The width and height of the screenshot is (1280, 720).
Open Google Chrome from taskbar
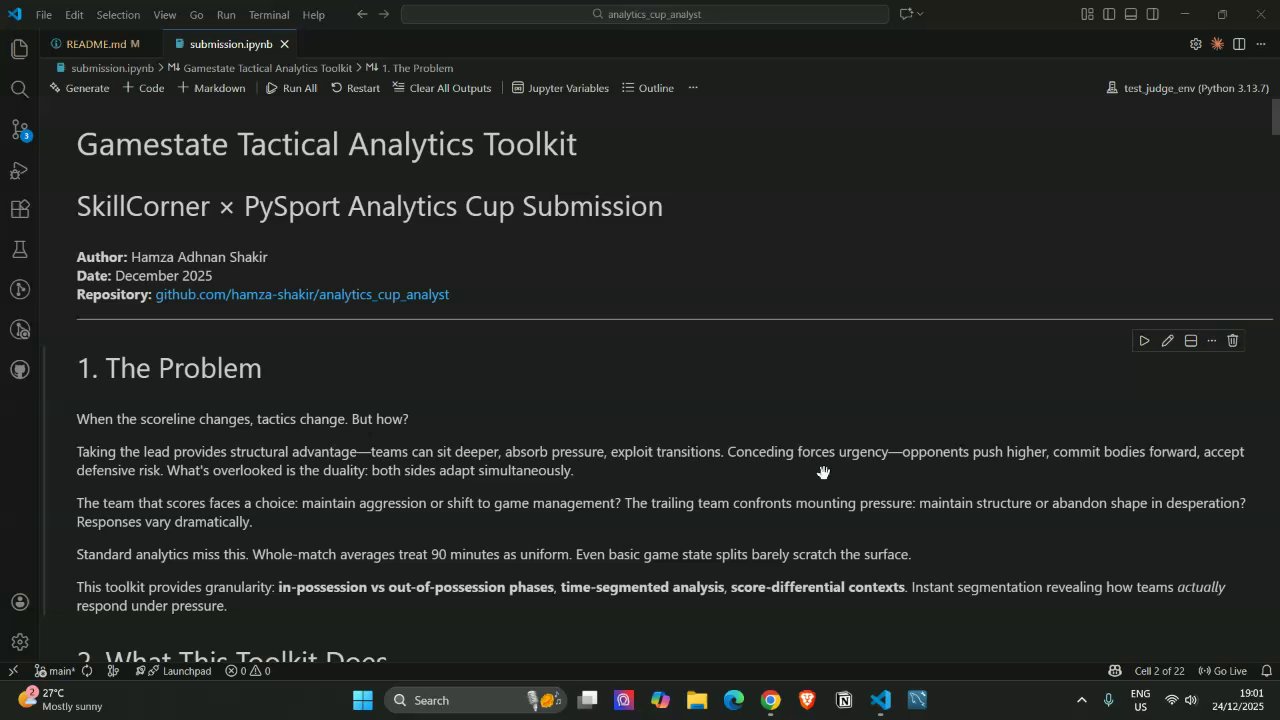[x=770, y=700]
